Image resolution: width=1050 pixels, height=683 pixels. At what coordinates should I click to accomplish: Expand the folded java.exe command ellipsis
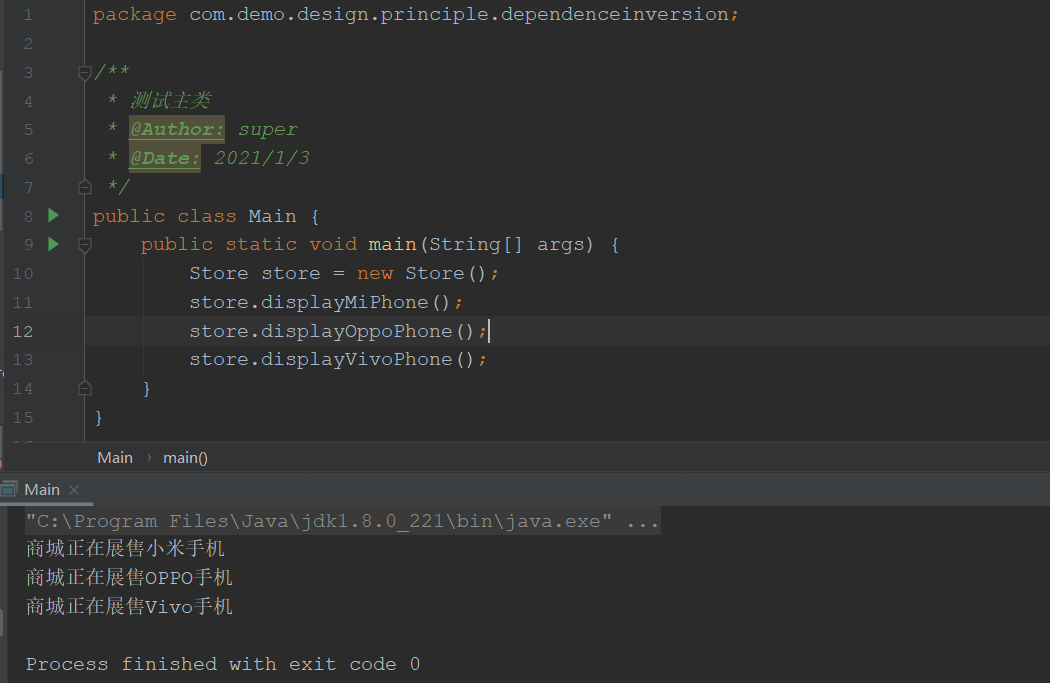coord(643,521)
